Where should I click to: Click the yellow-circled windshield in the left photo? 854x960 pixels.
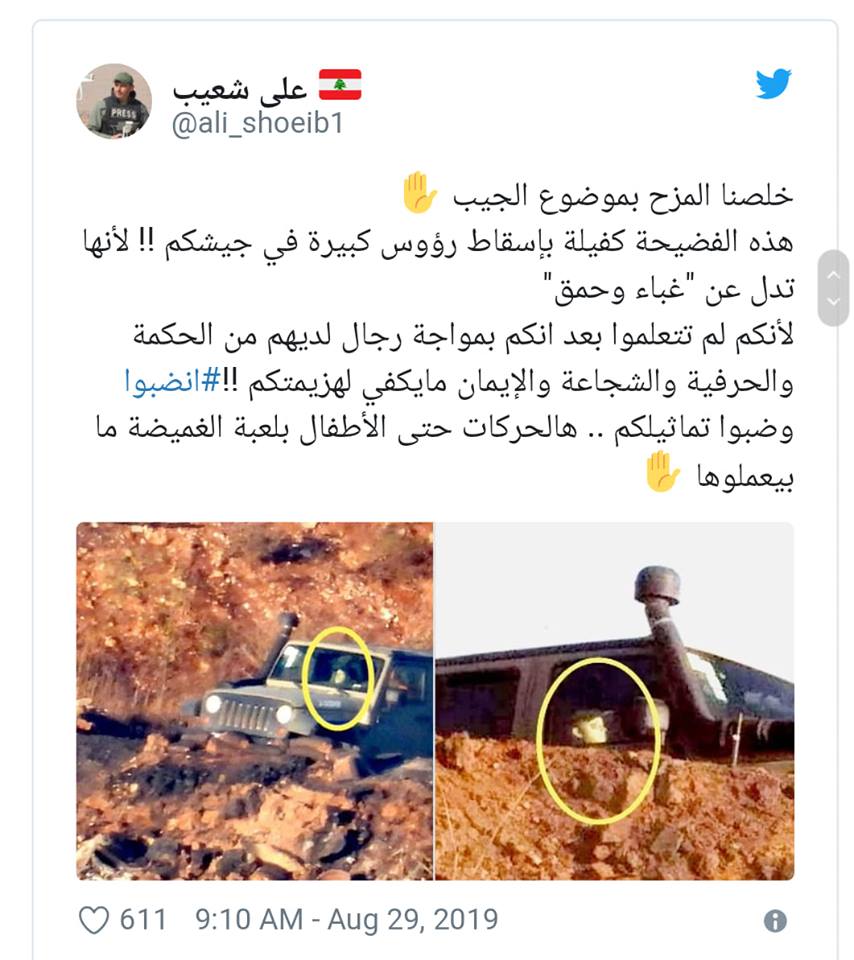coord(338,678)
